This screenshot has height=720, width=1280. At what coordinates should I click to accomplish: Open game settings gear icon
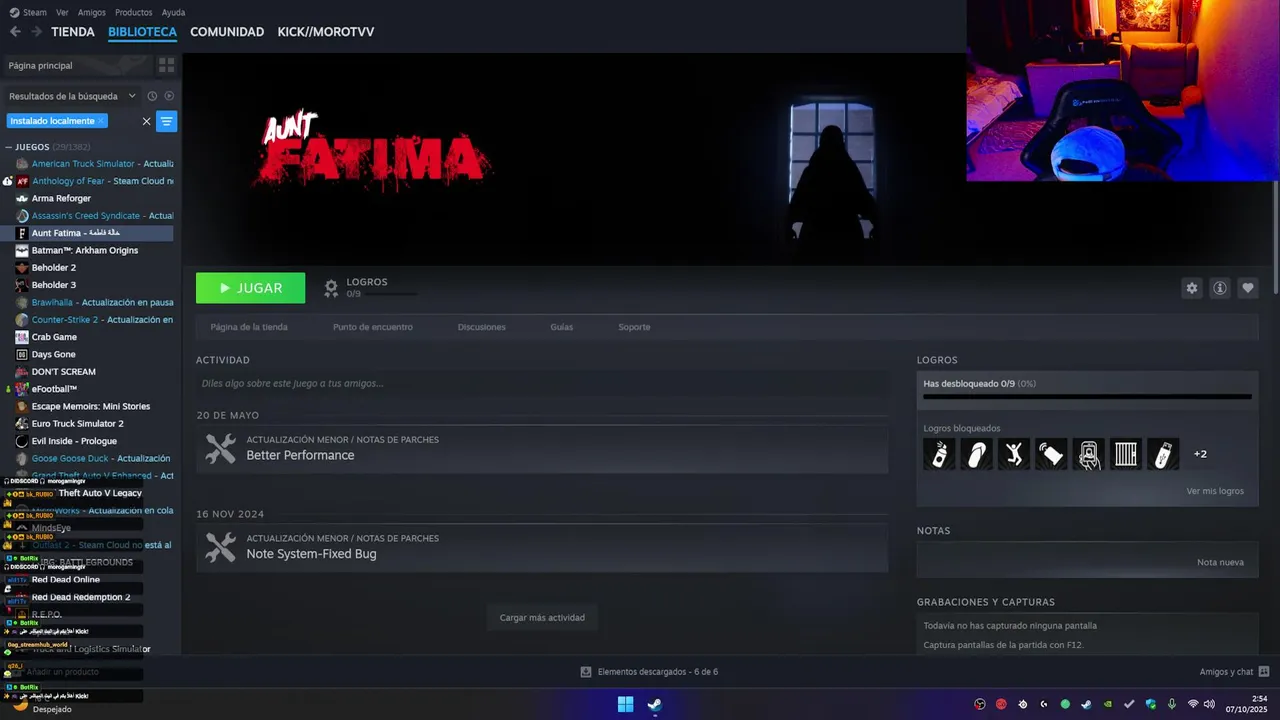pos(1191,288)
